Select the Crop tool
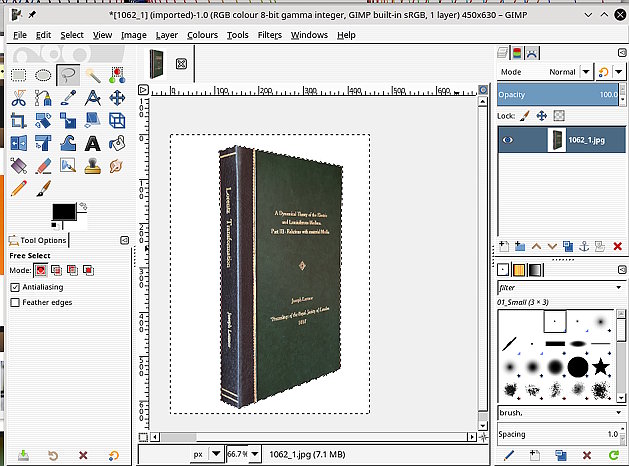This screenshot has width=629, height=466. click(18, 121)
